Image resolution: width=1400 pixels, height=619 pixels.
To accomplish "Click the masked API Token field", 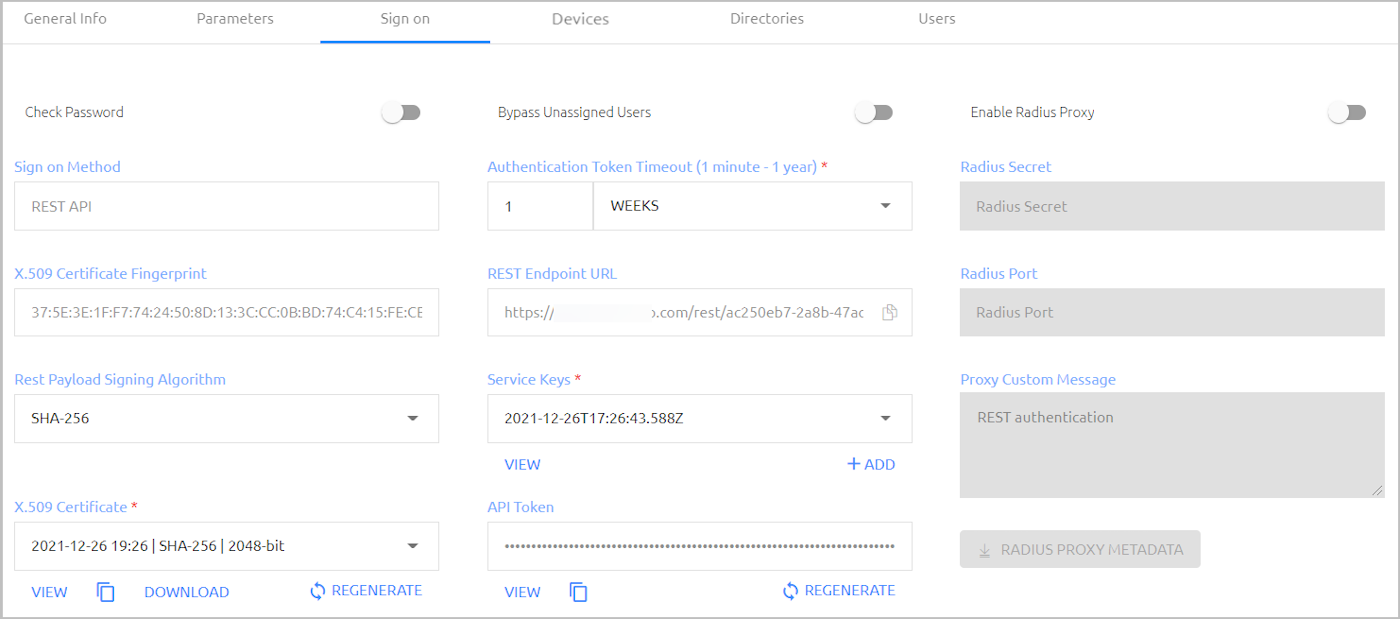I will (700, 546).
